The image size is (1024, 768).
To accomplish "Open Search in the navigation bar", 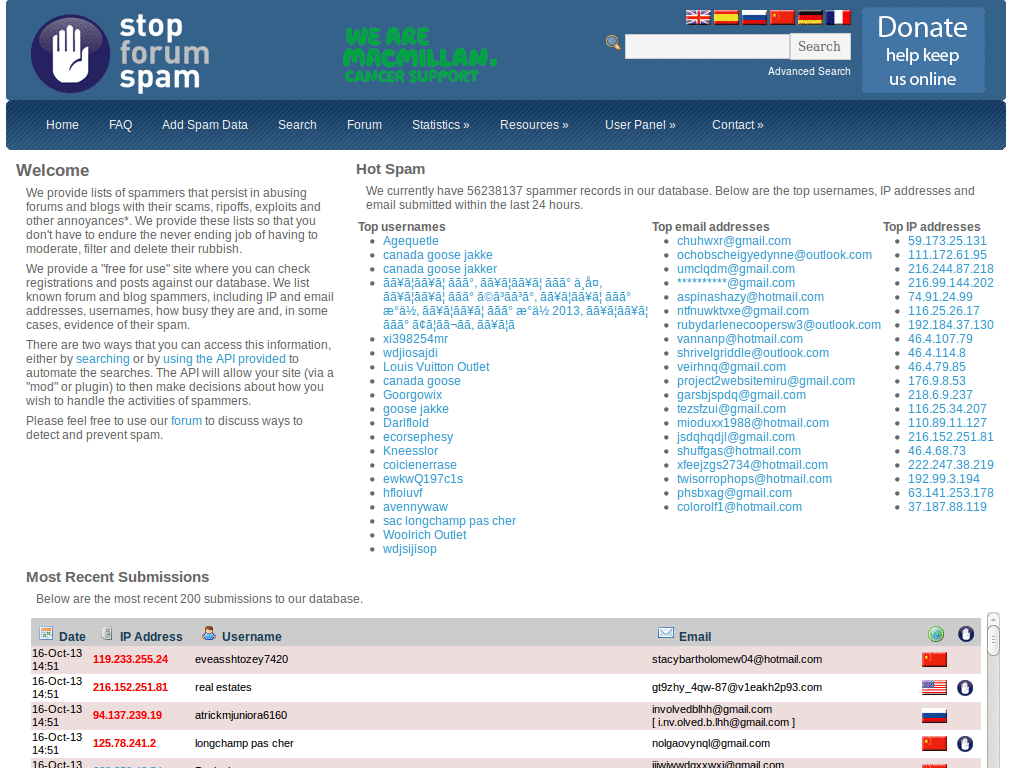I will coord(297,125).
